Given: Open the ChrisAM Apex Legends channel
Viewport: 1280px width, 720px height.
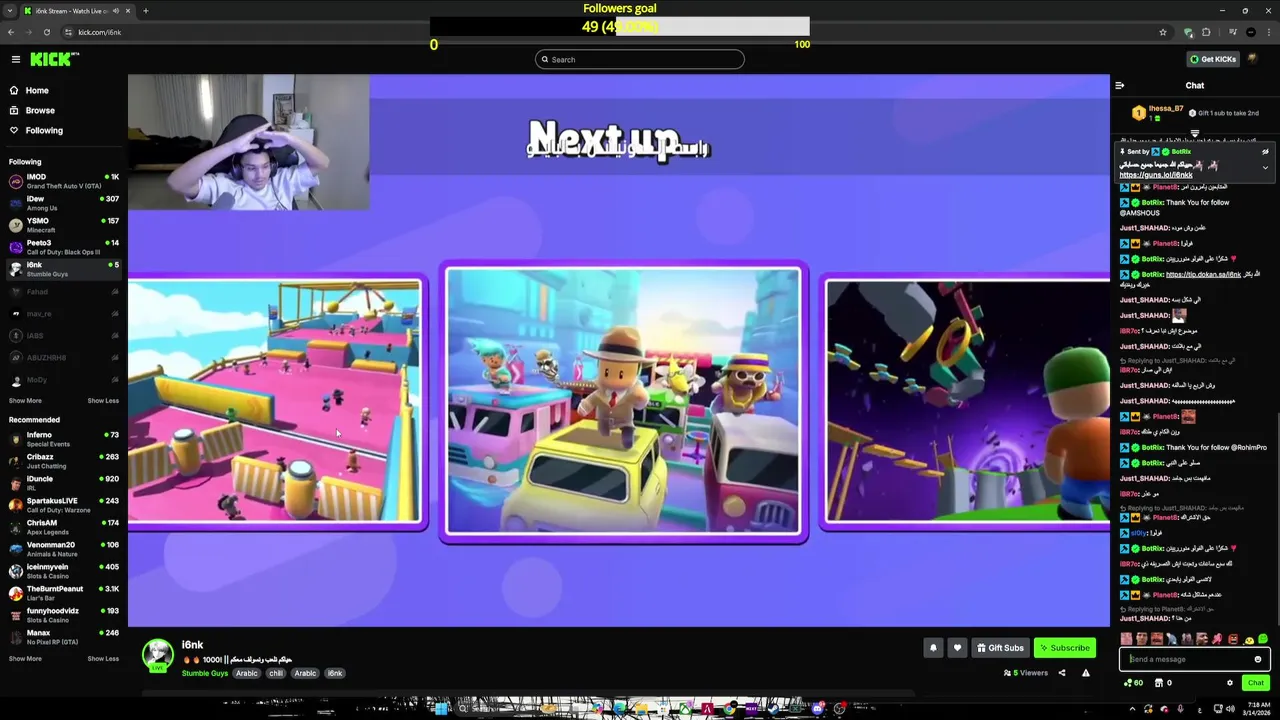Looking at the screenshot, I should (x=64, y=527).
